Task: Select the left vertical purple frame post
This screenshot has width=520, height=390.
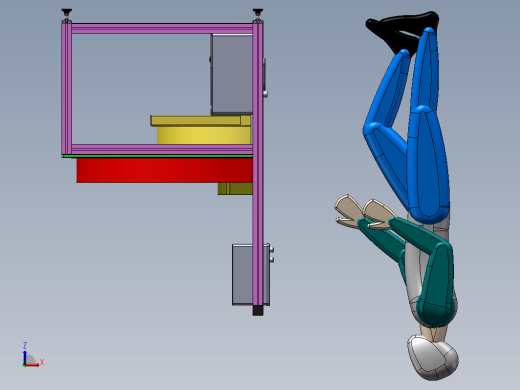Action: [x=67, y=88]
